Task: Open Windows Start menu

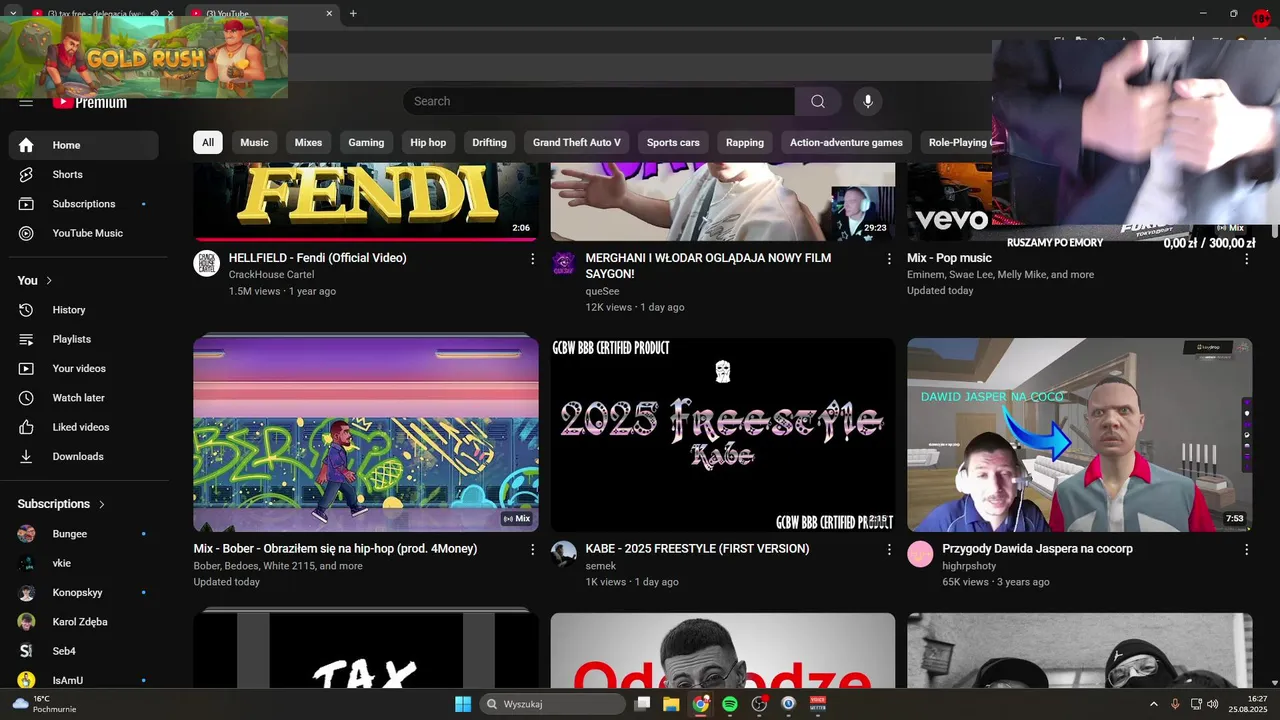Action: pyautogui.click(x=463, y=704)
